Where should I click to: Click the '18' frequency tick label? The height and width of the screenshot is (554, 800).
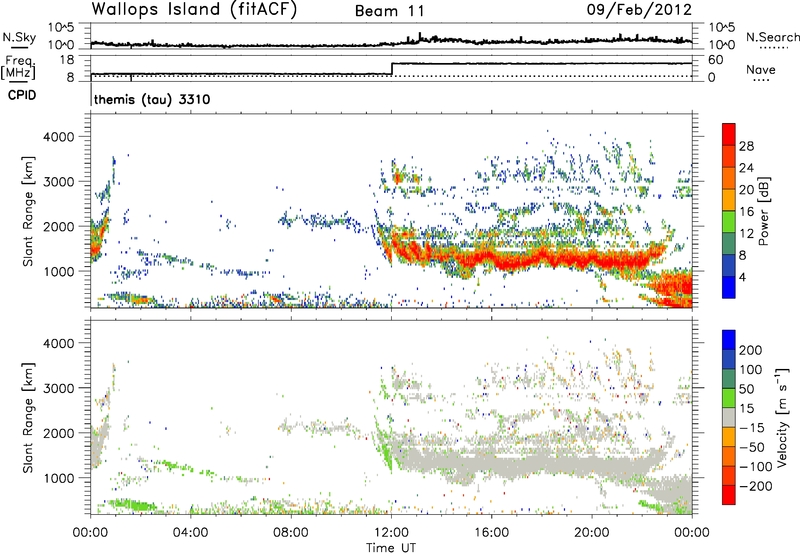67,60
